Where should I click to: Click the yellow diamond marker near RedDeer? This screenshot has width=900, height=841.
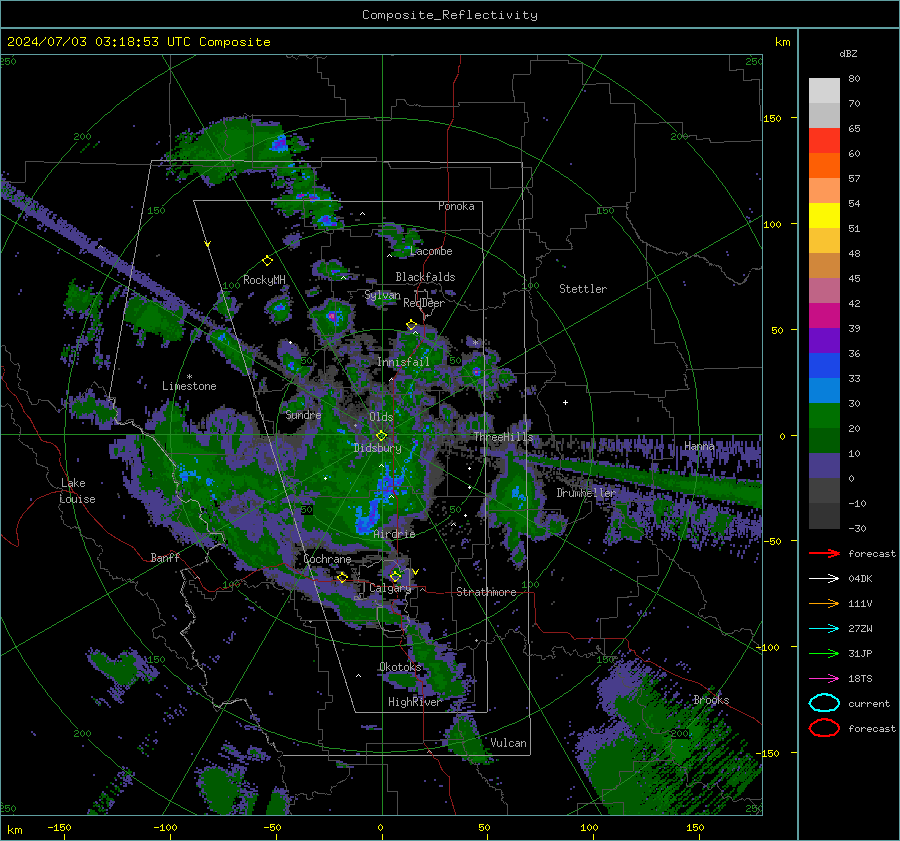pyautogui.click(x=411, y=325)
